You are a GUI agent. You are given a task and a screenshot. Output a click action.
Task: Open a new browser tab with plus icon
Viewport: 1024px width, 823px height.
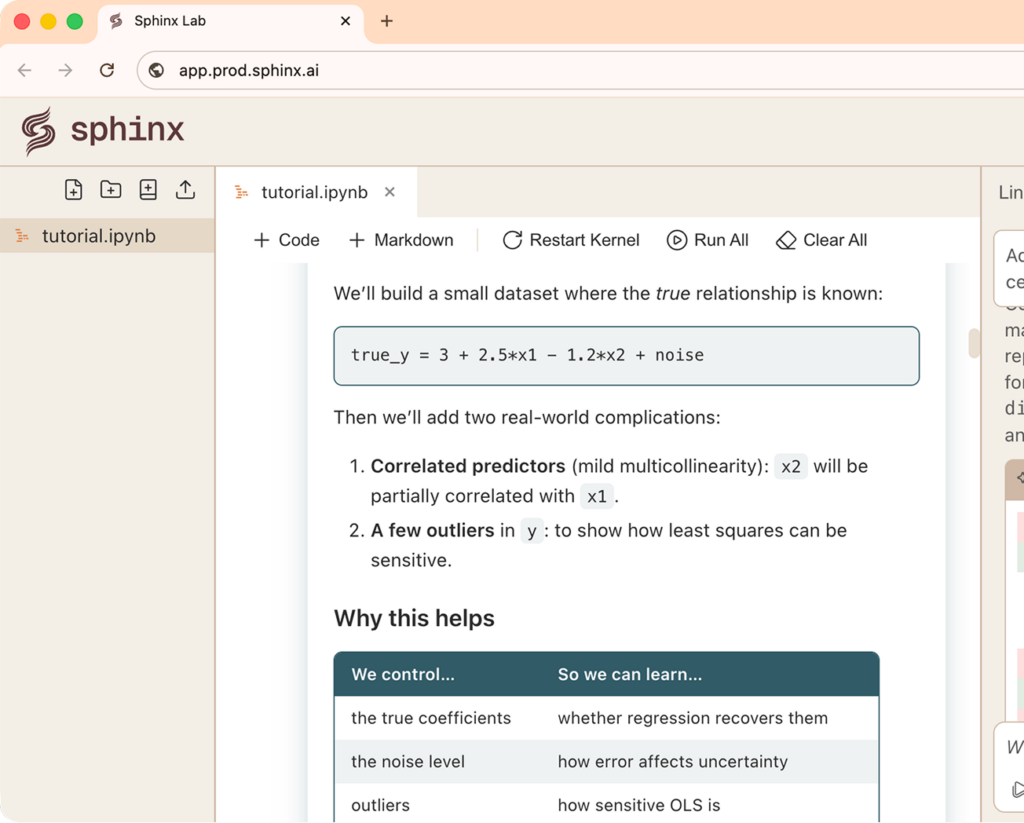pyautogui.click(x=387, y=21)
